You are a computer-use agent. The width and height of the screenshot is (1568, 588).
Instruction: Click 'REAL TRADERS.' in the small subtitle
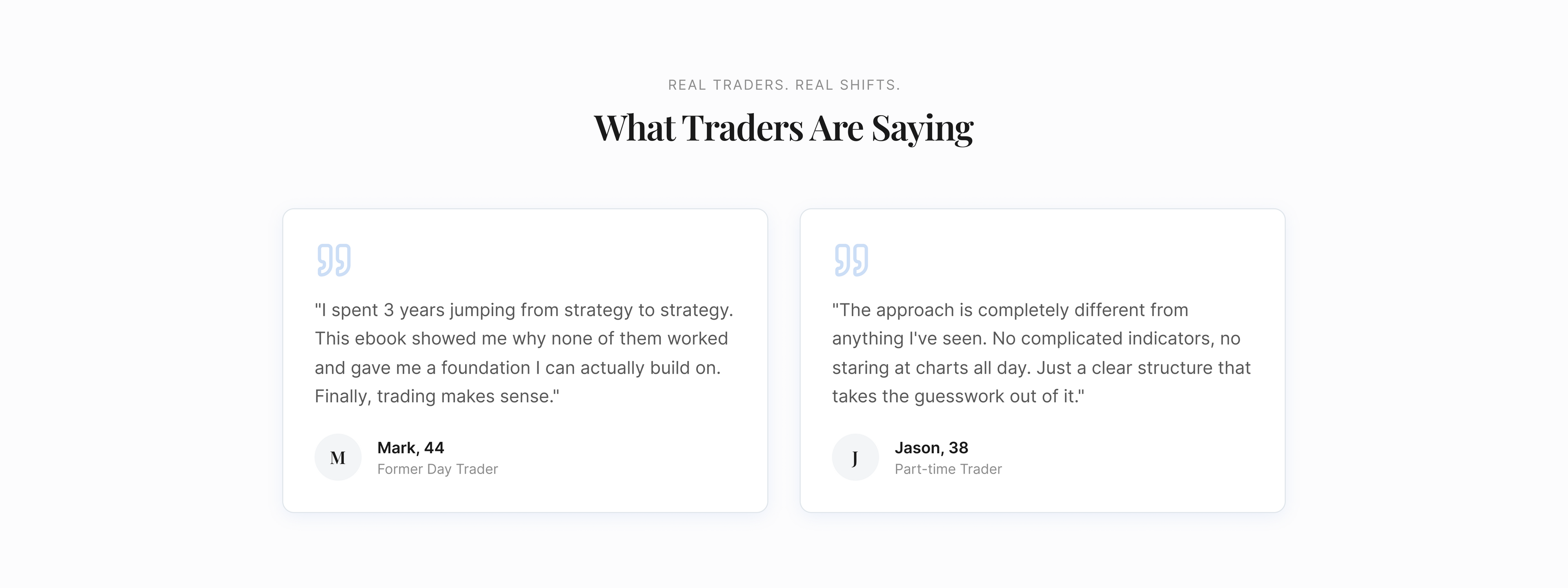coord(728,85)
